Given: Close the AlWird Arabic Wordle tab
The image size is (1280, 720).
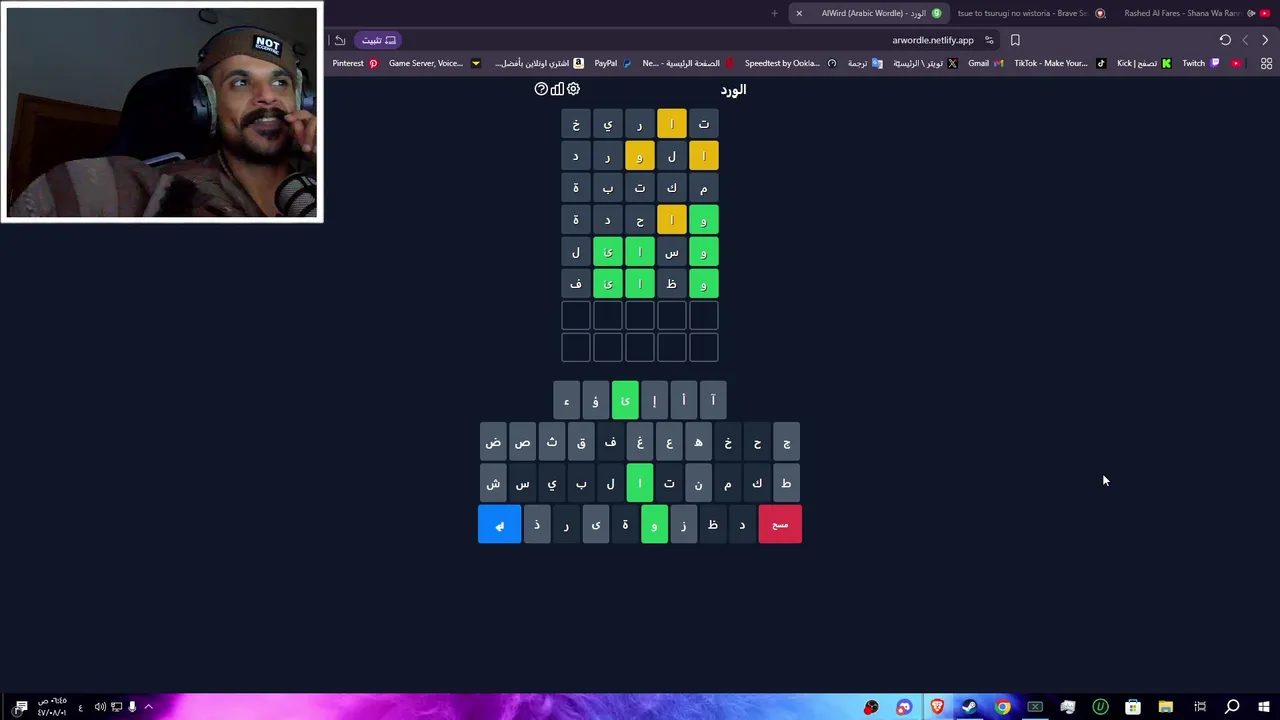Looking at the screenshot, I should coord(799,13).
